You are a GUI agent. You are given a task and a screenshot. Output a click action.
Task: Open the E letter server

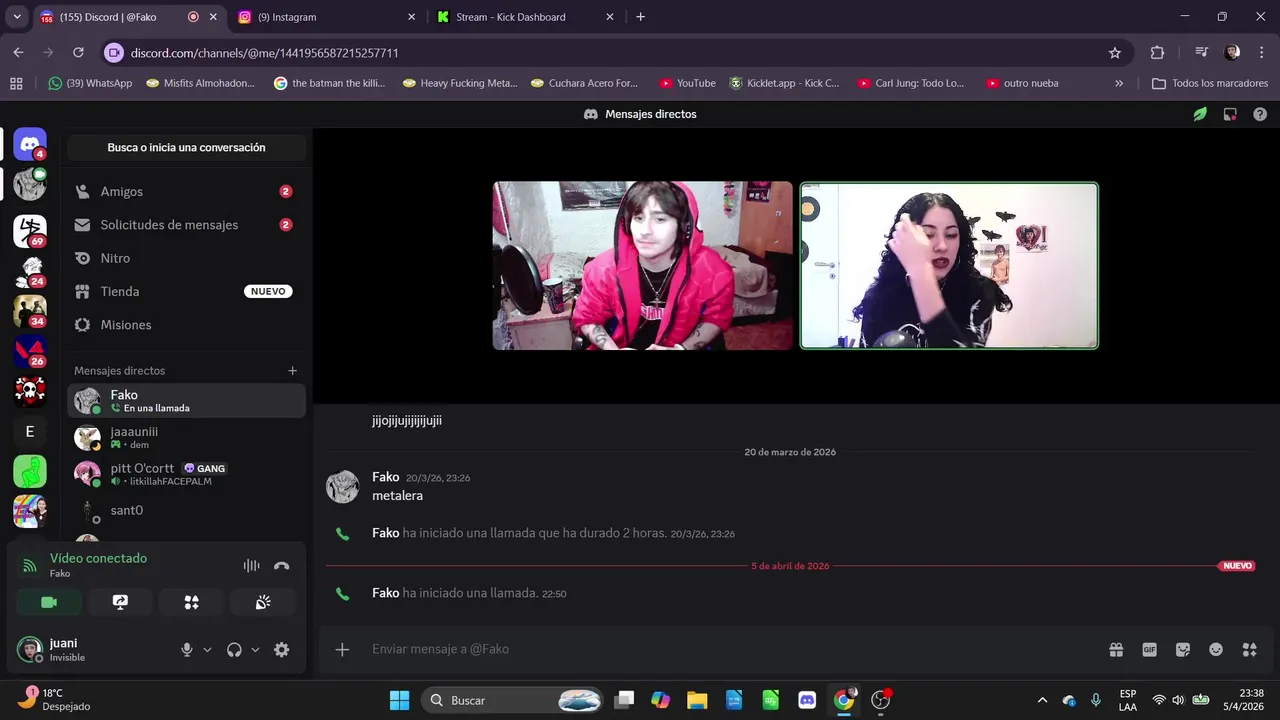(30, 431)
